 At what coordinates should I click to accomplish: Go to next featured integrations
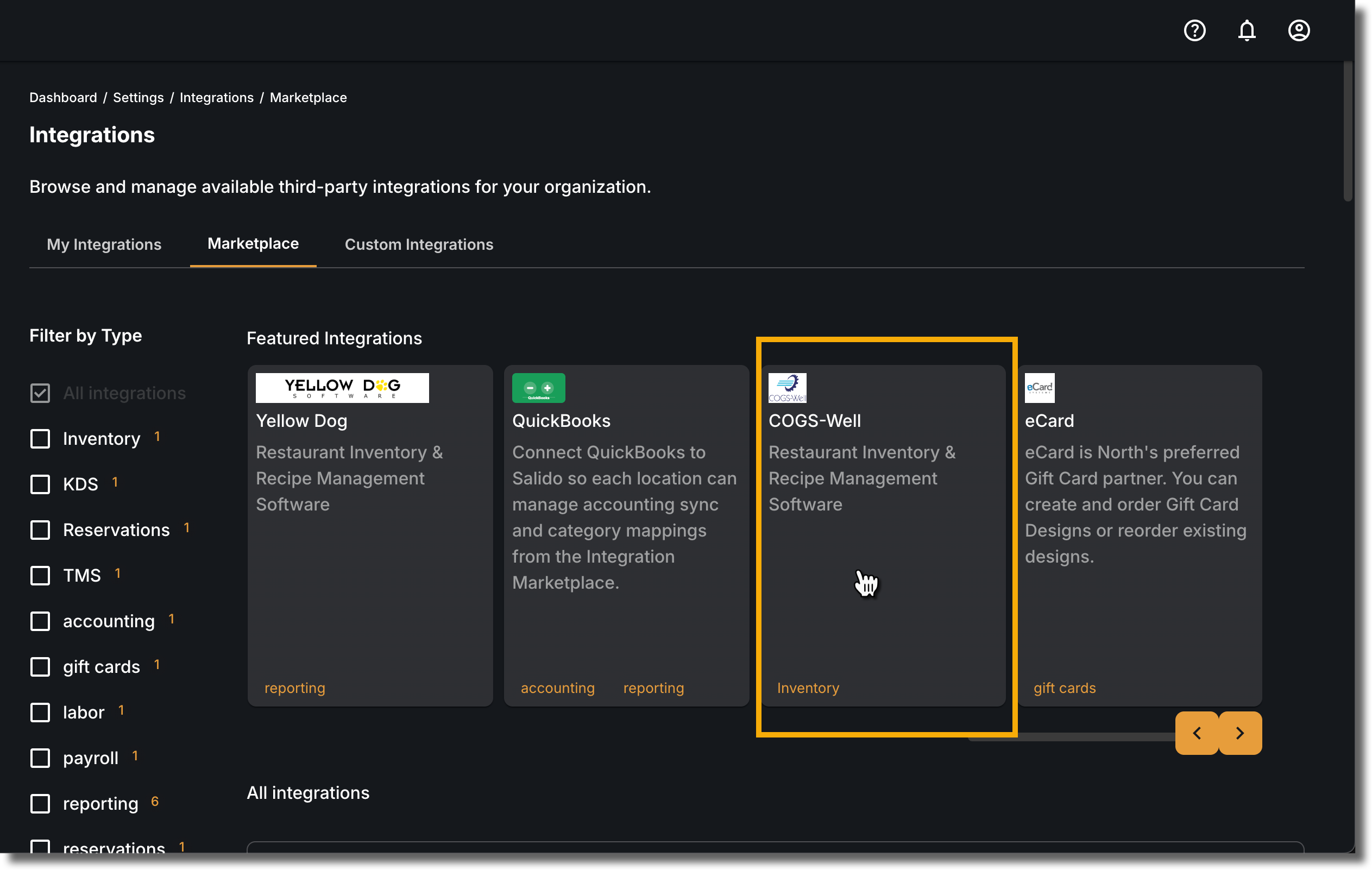pyautogui.click(x=1240, y=733)
